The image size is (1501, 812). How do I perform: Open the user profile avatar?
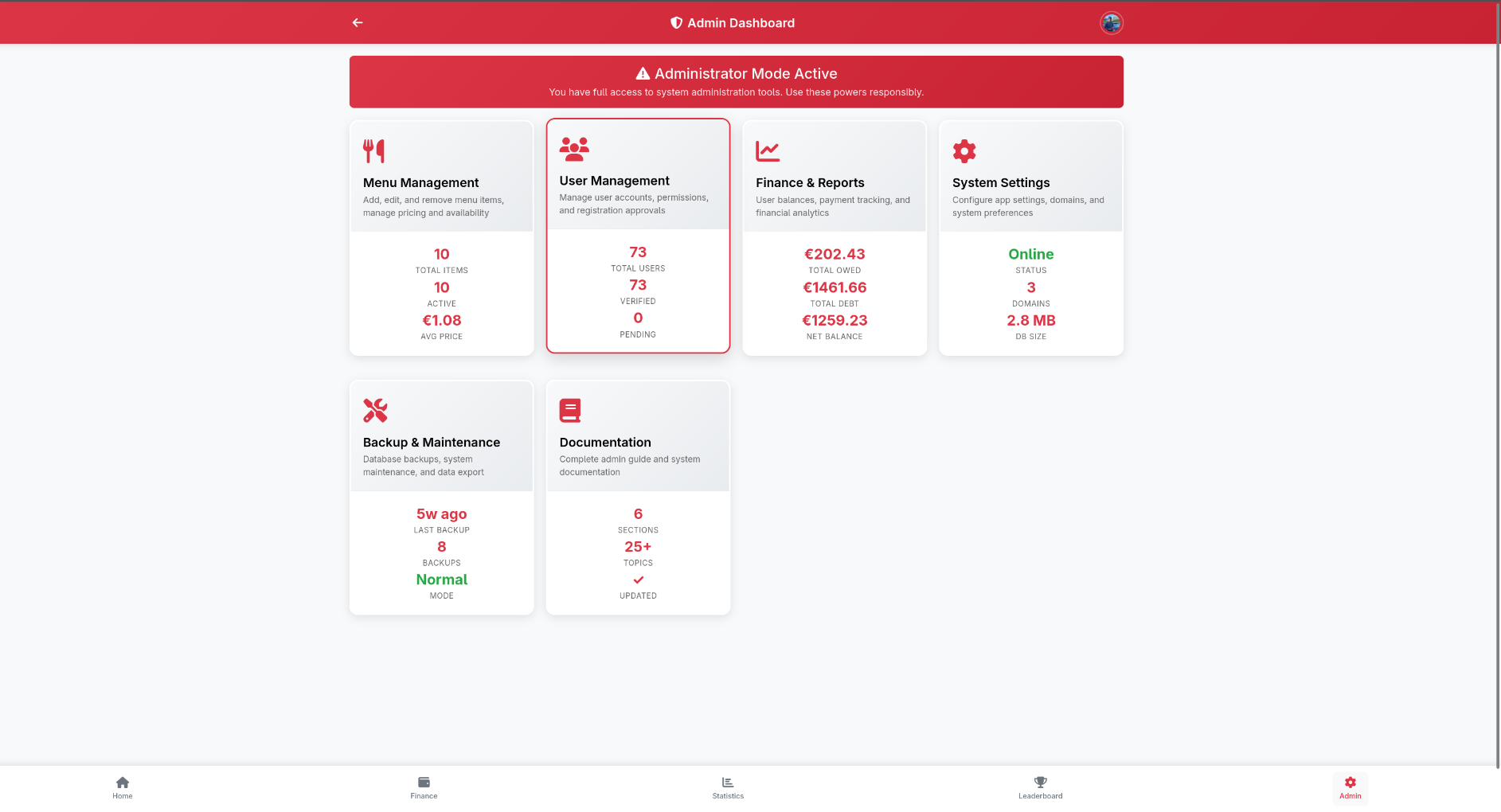click(1111, 23)
